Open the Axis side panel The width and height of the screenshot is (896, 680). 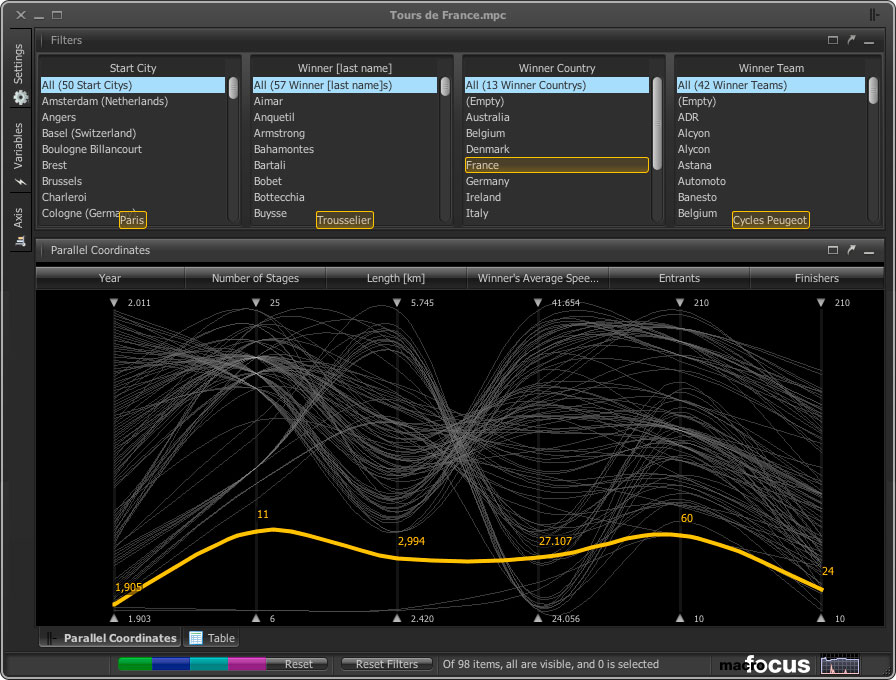(19, 225)
